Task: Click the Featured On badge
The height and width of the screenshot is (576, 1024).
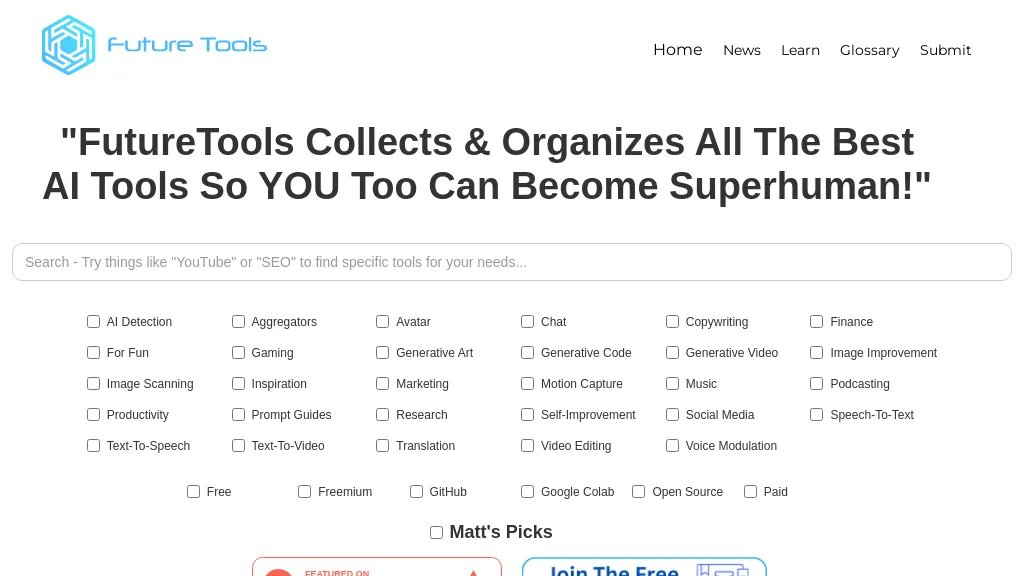Action: (376, 567)
